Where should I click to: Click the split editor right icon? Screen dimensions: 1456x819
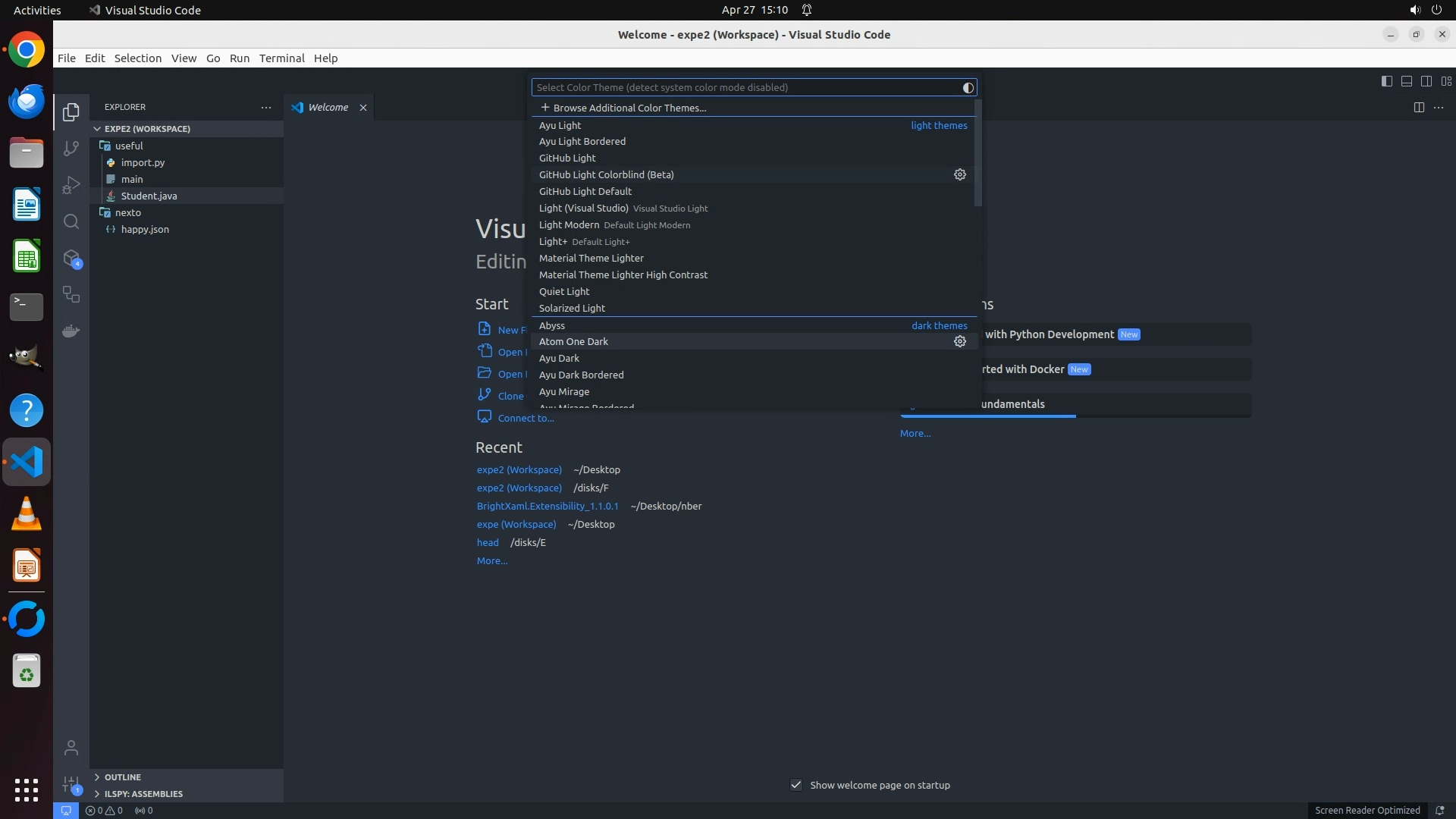coord(1419,108)
